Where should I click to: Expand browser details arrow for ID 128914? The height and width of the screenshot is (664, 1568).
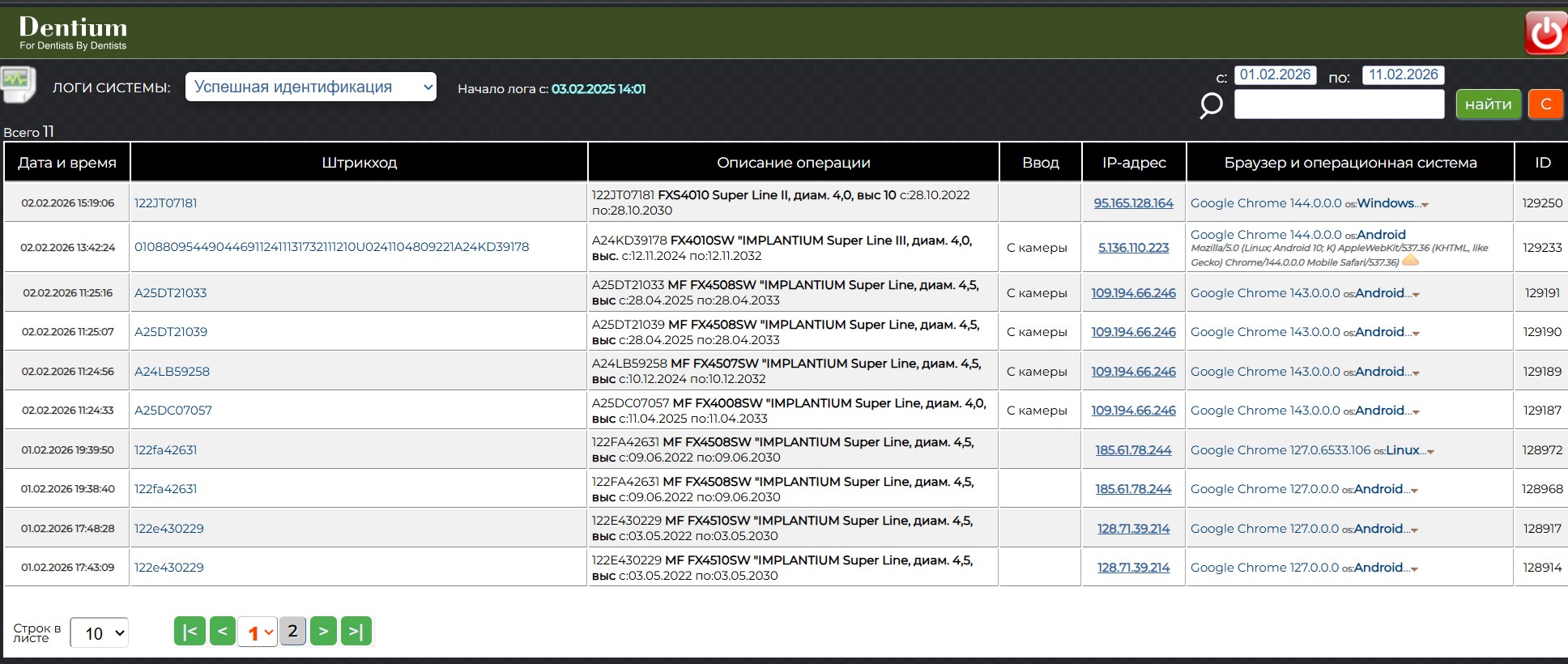[1414, 569]
